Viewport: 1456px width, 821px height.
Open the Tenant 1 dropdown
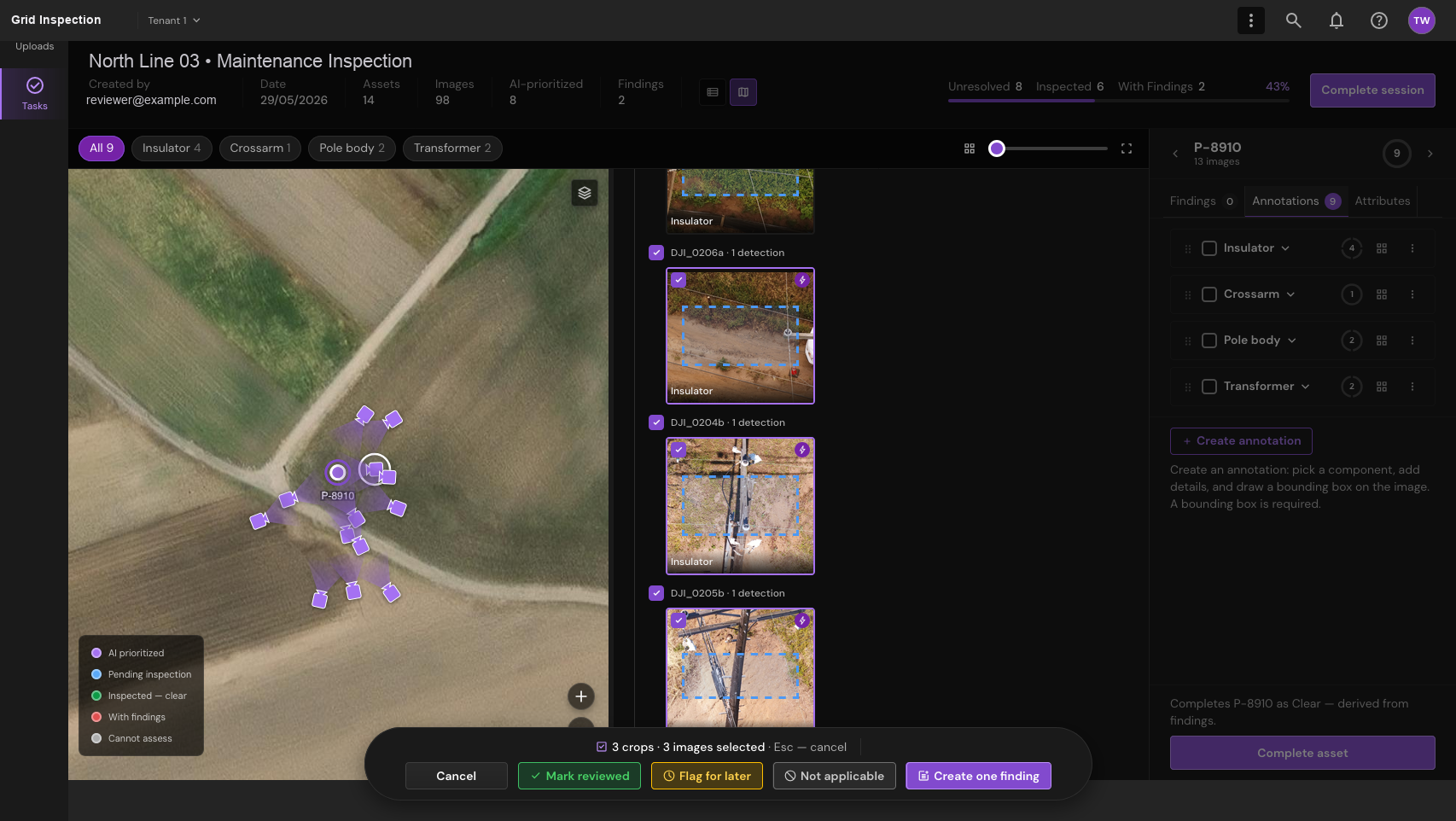click(x=174, y=20)
